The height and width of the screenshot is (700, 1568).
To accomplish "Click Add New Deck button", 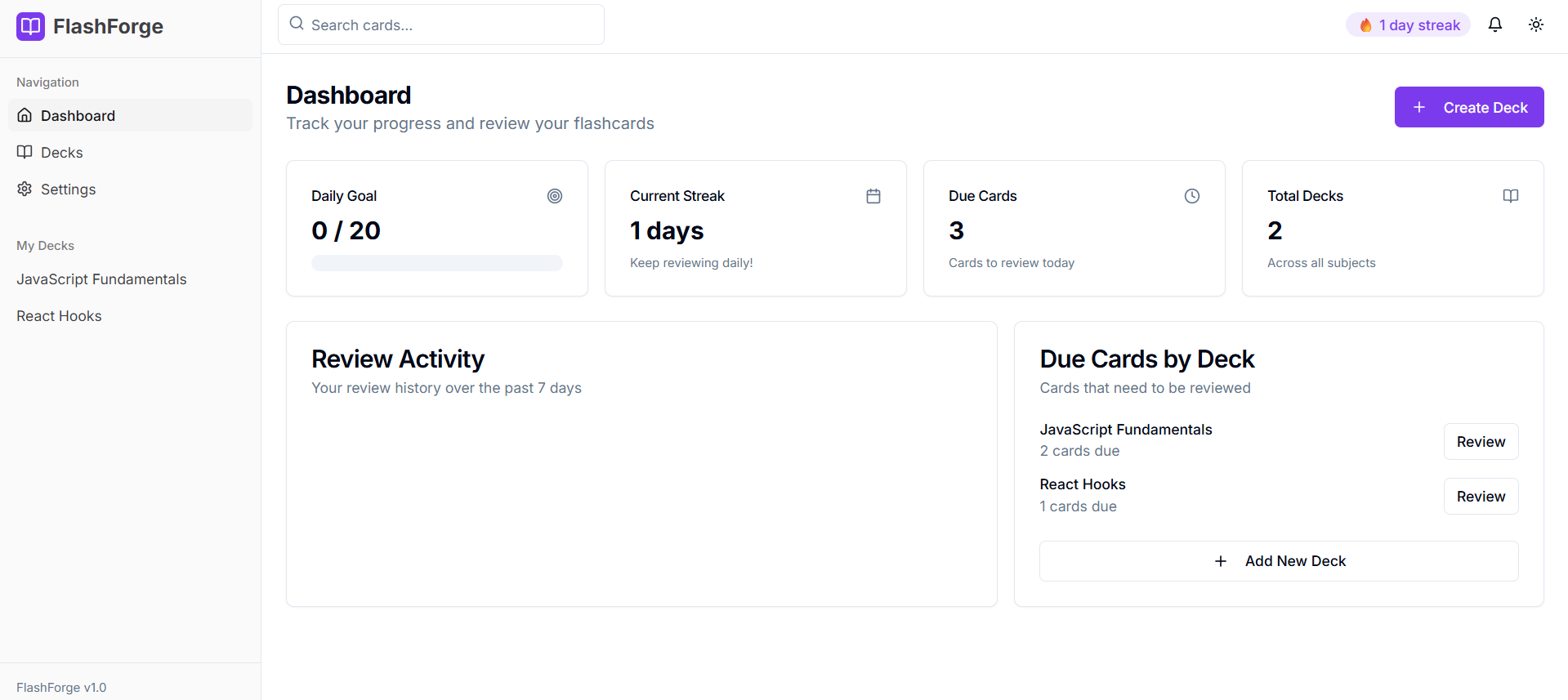I will coord(1278,561).
